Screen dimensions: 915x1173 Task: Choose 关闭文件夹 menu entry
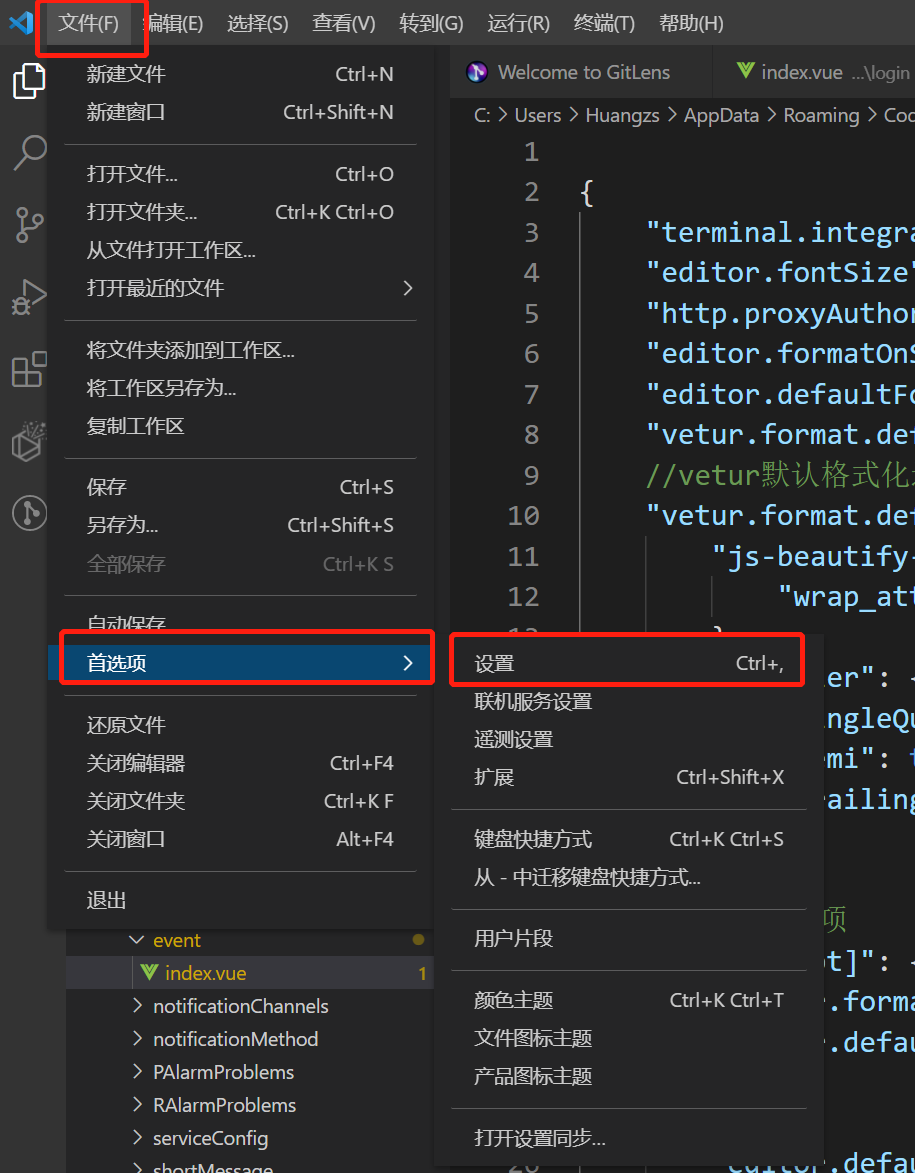[x=240, y=801]
